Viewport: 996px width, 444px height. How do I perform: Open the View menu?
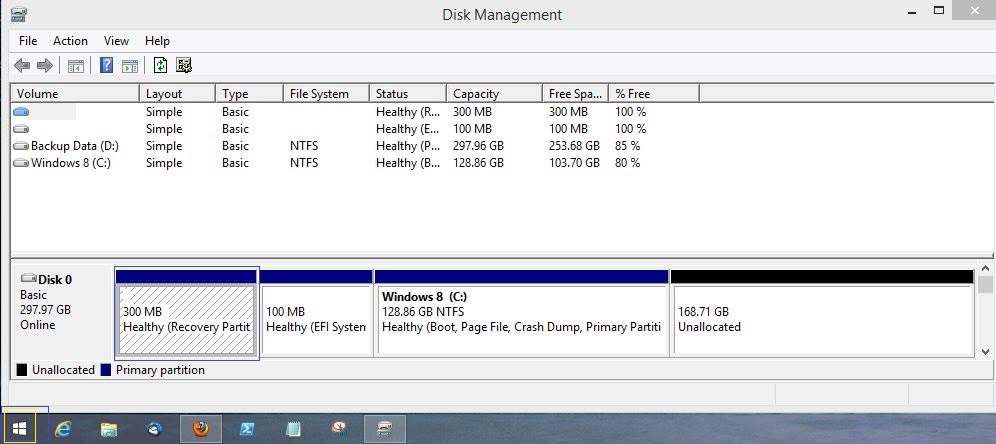(x=116, y=41)
